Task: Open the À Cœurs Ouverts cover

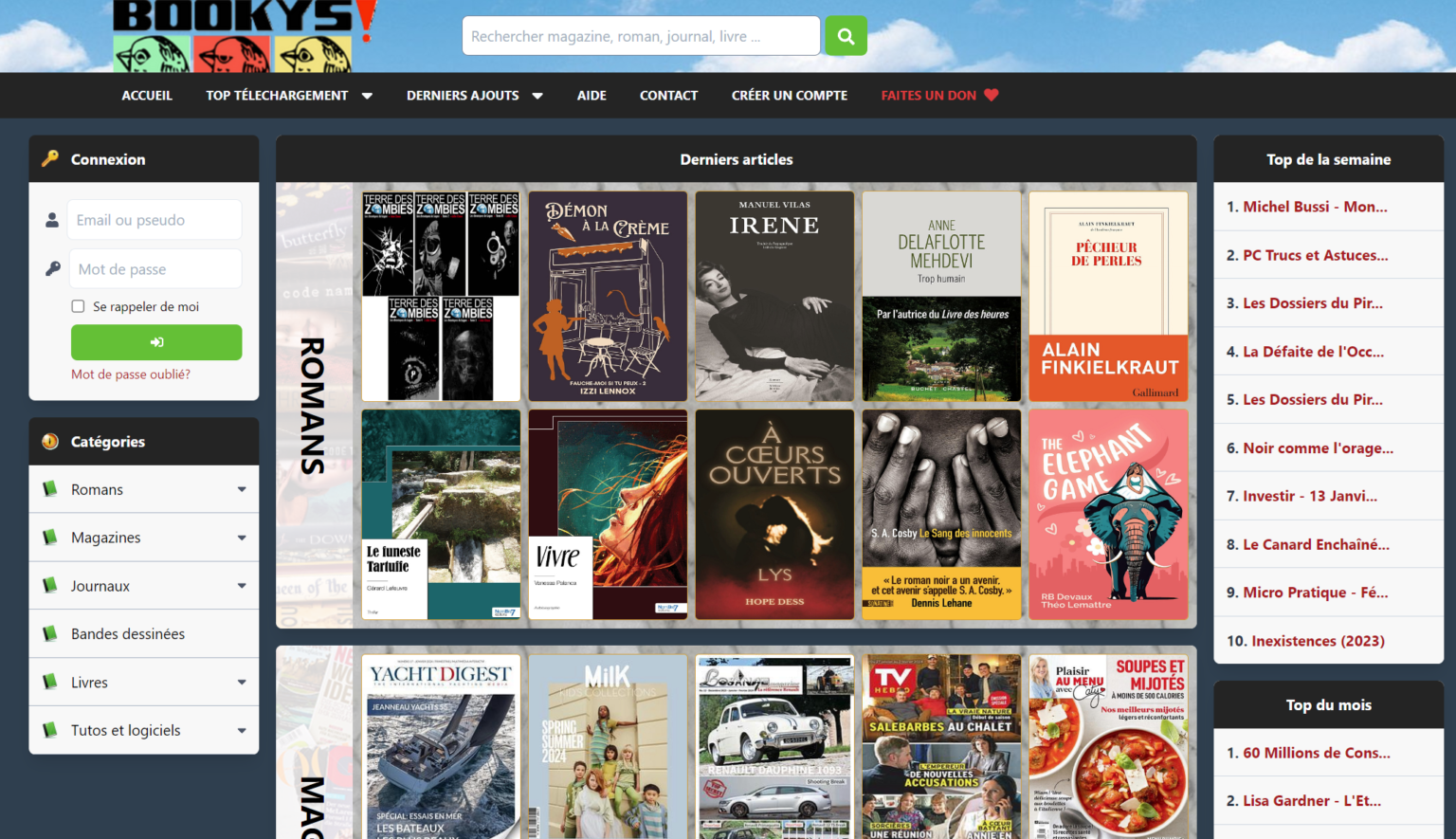Action: coord(774,515)
